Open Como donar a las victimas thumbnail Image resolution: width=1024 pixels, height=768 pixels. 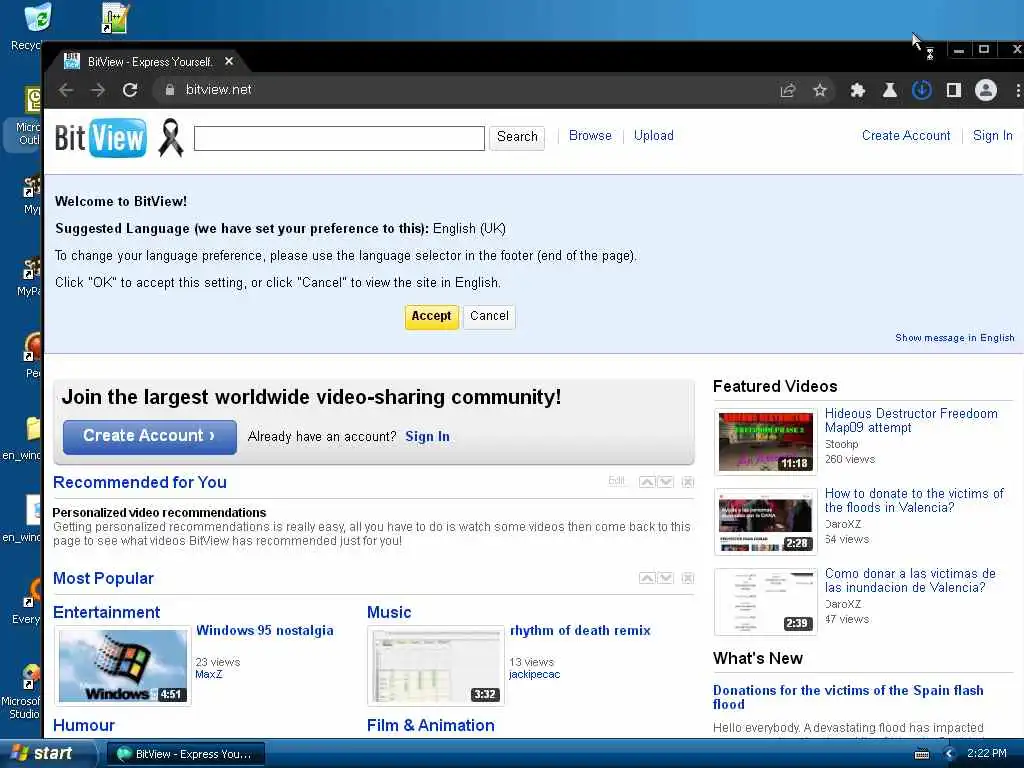pyautogui.click(x=765, y=602)
